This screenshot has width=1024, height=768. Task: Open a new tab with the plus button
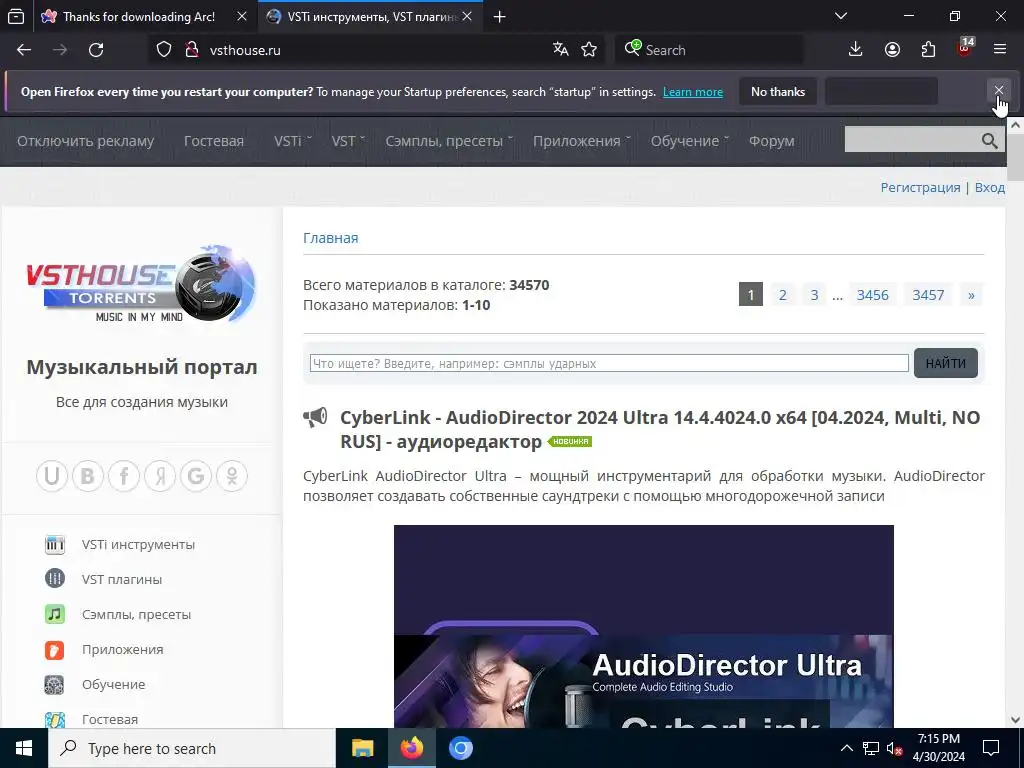(500, 17)
